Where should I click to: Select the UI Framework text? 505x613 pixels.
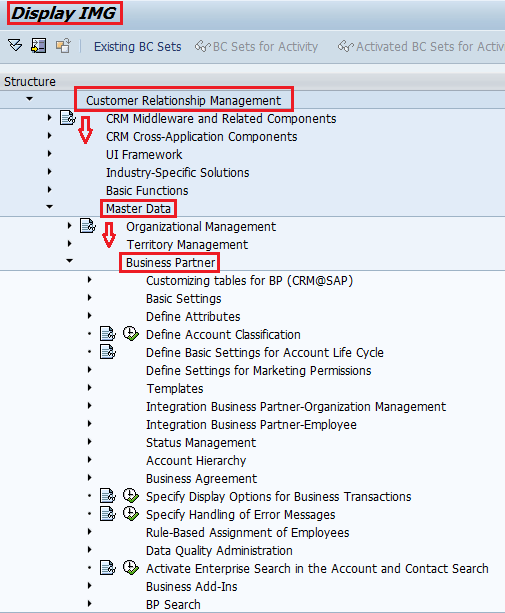point(144,154)
